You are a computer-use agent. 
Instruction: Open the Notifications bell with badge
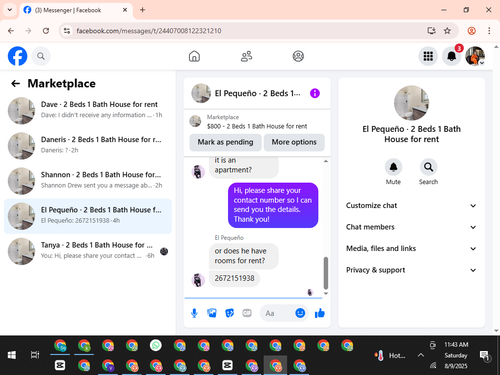click(x=452, y=56)
